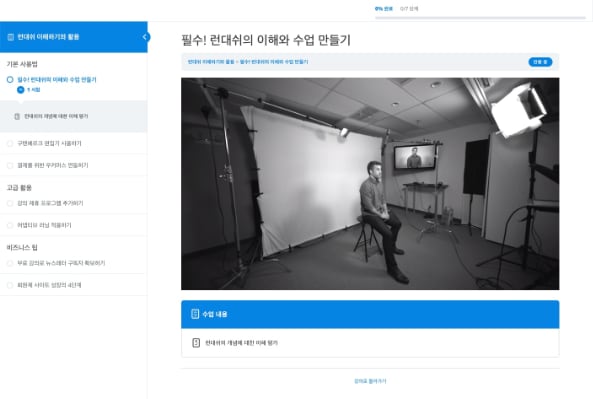Click the '0/7 단계' step counter text
The image size is (593, 399).
pos(409,9)
